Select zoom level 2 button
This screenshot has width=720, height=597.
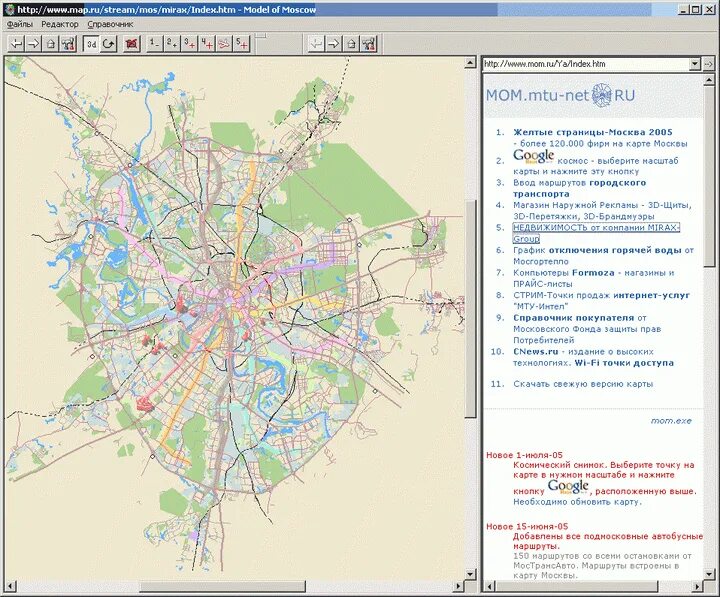tap(172, 44)
